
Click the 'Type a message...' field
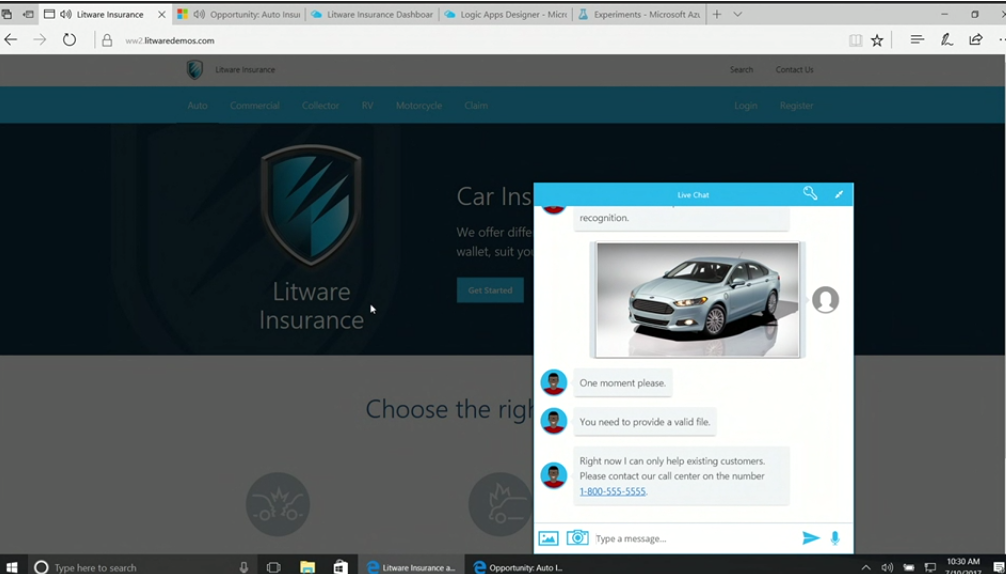point(696,538)
